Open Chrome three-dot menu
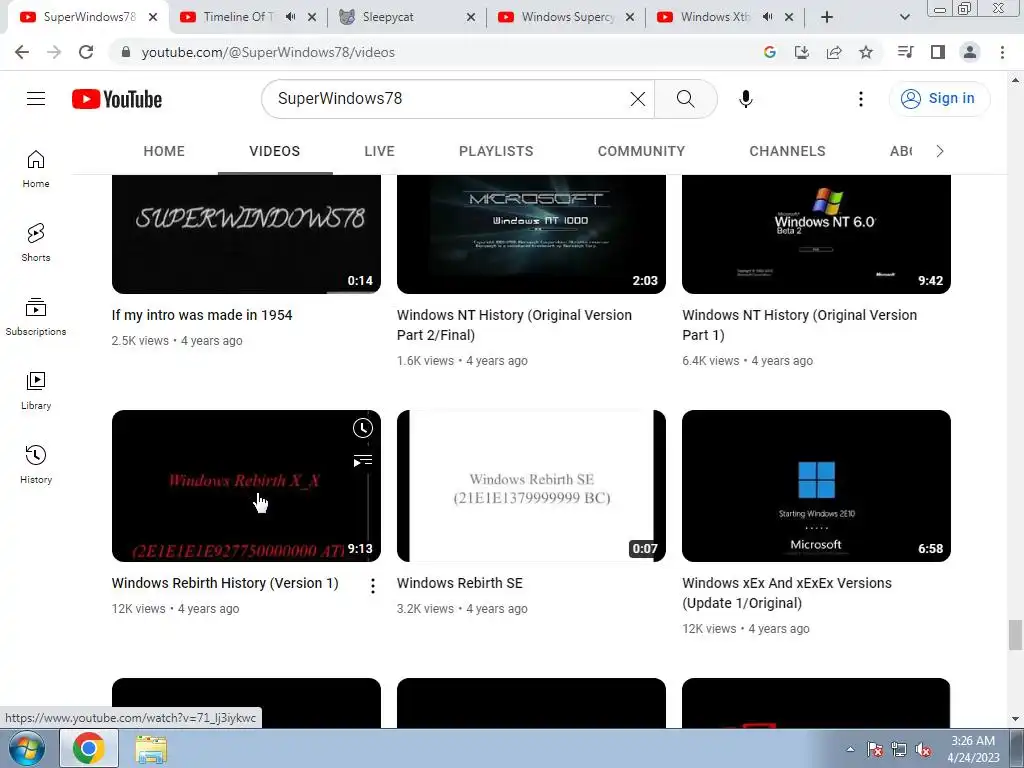1024x768 pixels. 1002,52
